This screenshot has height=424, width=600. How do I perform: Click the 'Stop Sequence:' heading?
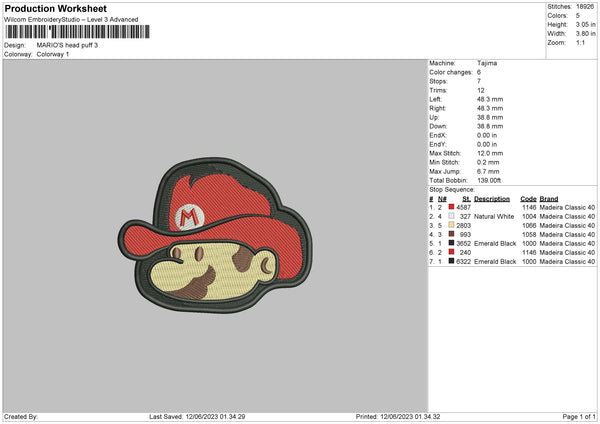452,189
